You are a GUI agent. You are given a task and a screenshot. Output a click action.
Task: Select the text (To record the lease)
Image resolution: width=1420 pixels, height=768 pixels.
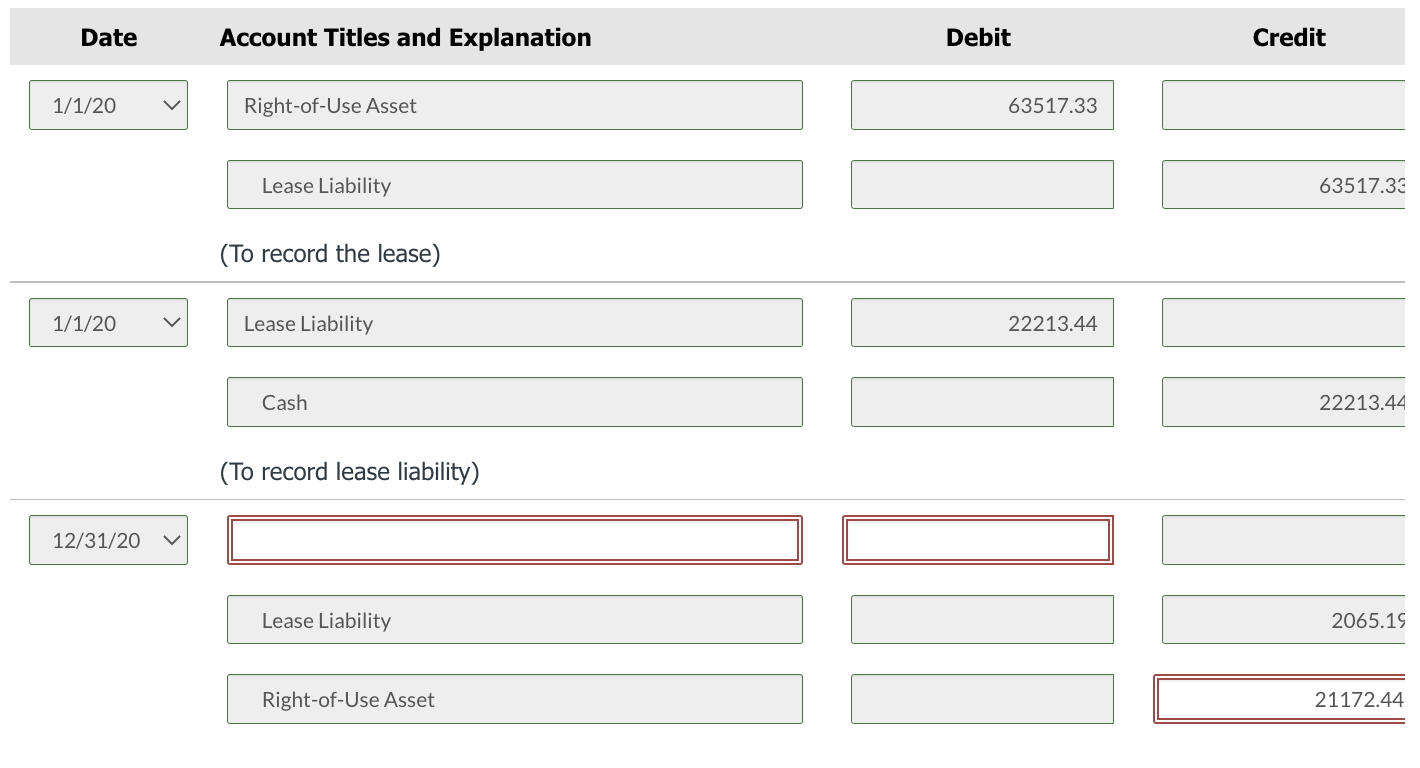330,254
